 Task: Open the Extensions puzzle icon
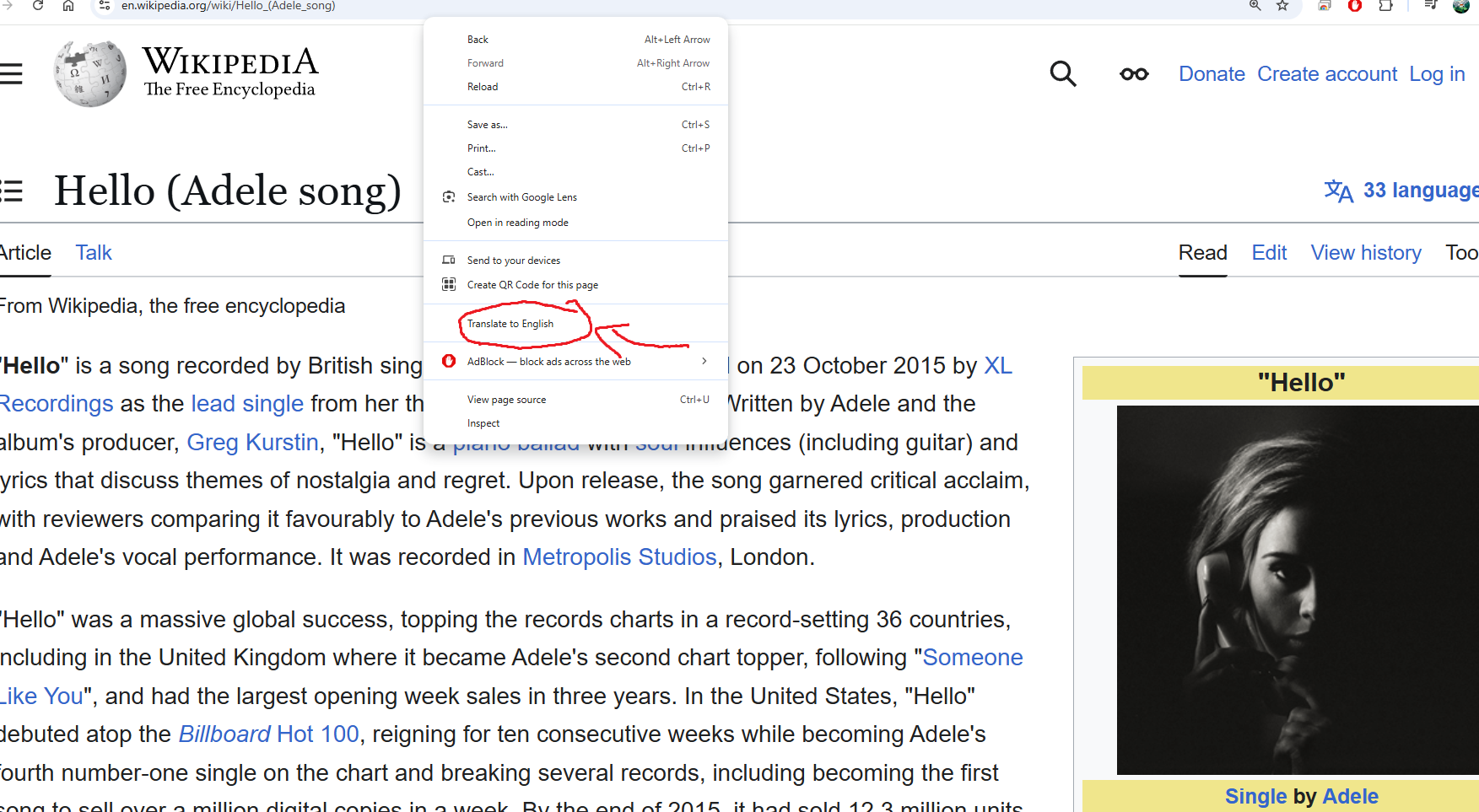pyautogui.click(x=1385, y=6)
